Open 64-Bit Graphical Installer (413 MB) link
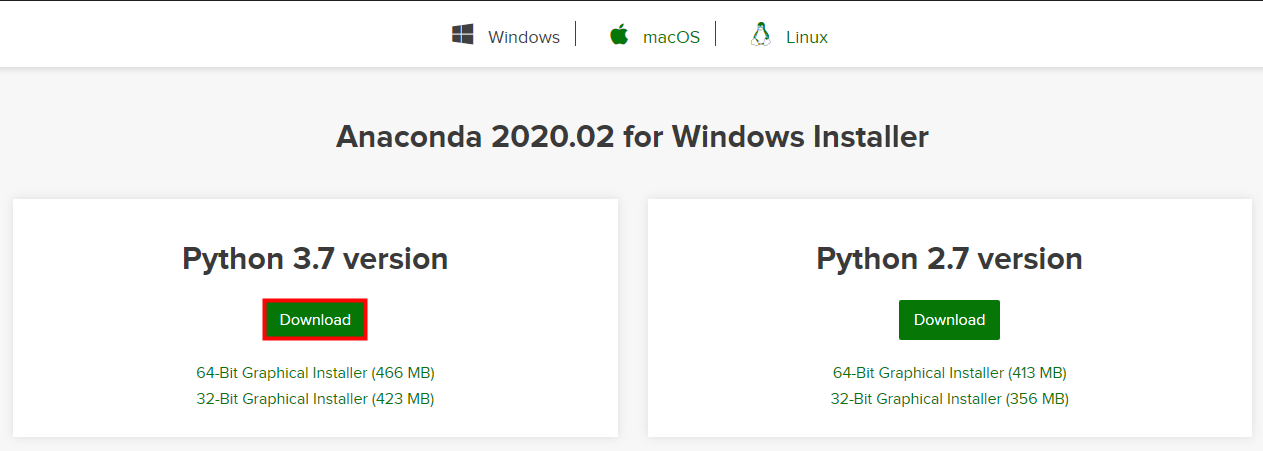1263x451 pixels. coord(949,373)
